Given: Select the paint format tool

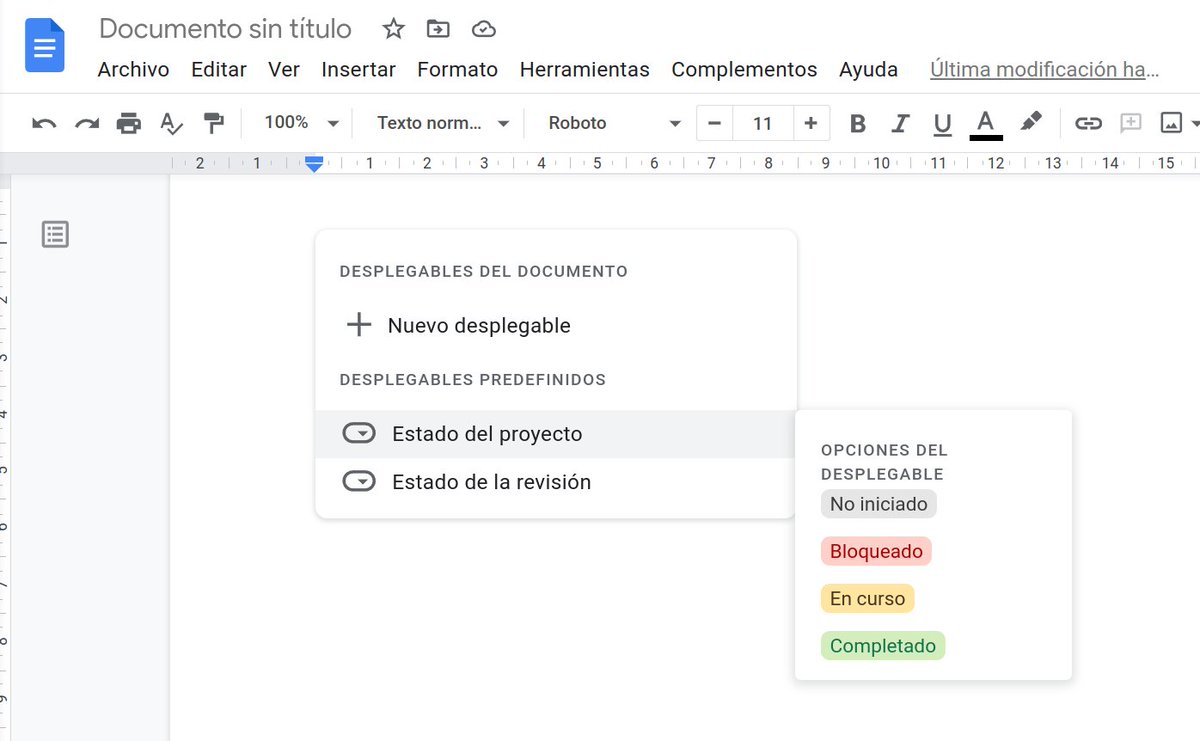Looking at the screenshot, I should tap(213, 123).
